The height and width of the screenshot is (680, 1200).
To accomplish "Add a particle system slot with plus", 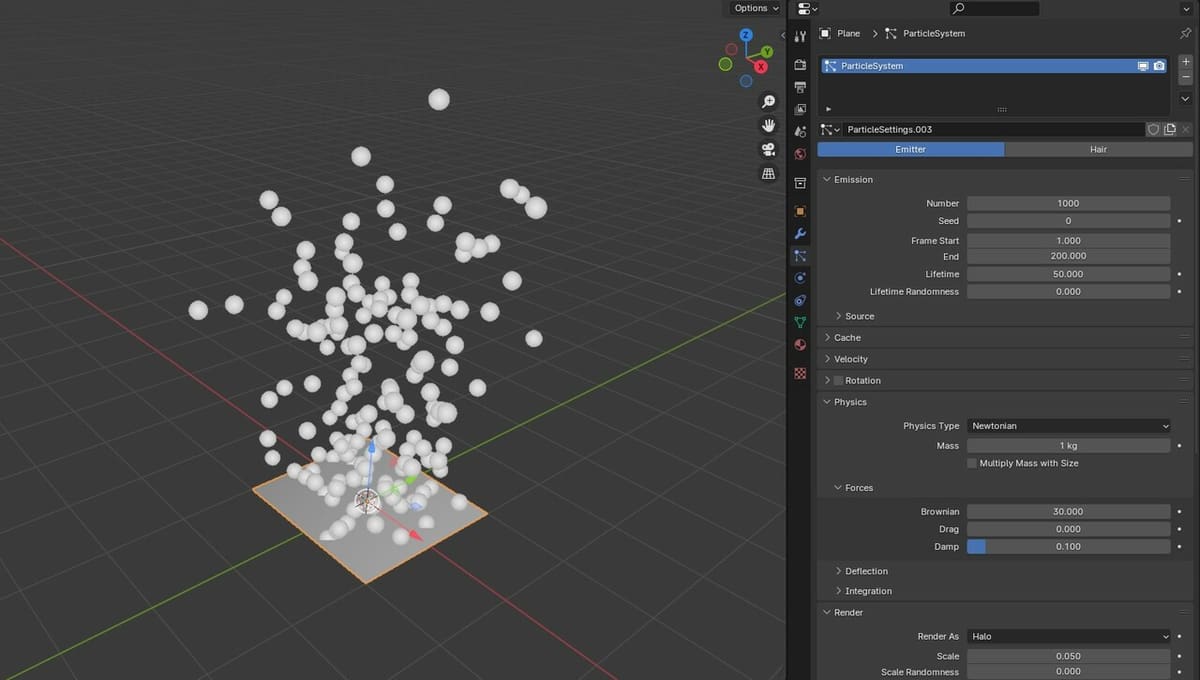I will click(1185, 62).
